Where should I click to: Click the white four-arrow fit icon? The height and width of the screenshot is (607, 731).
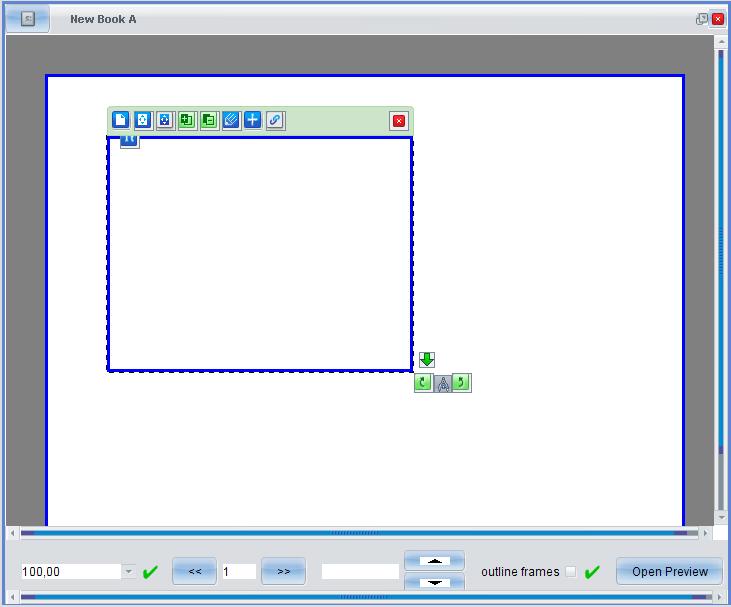point(143,120)
